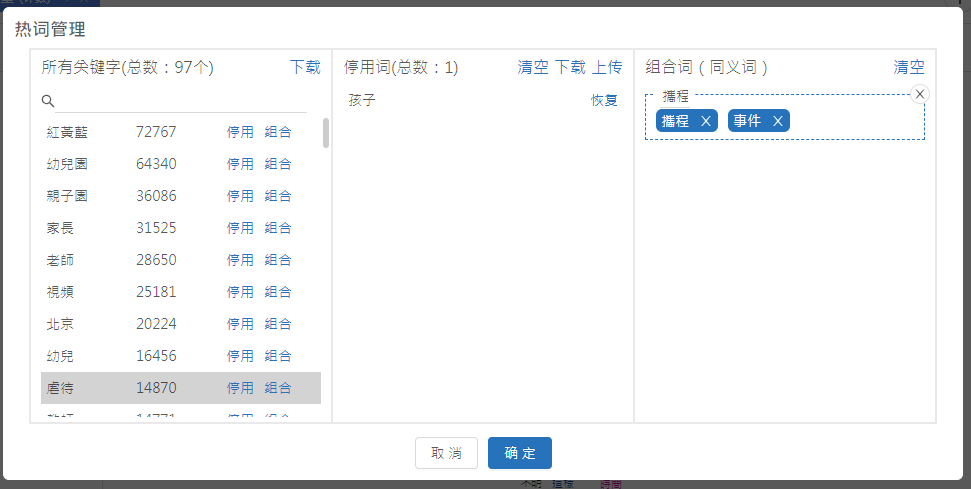Image resolution: width=971 pixels, height=489 pixels.
Task: Disable the keyword 親子園
Action: pyautogui.click(x=240, y=196)
